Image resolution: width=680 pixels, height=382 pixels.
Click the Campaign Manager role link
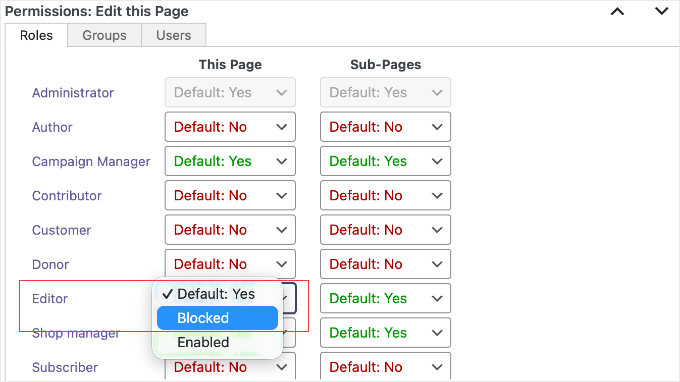[x=91, y=161]
